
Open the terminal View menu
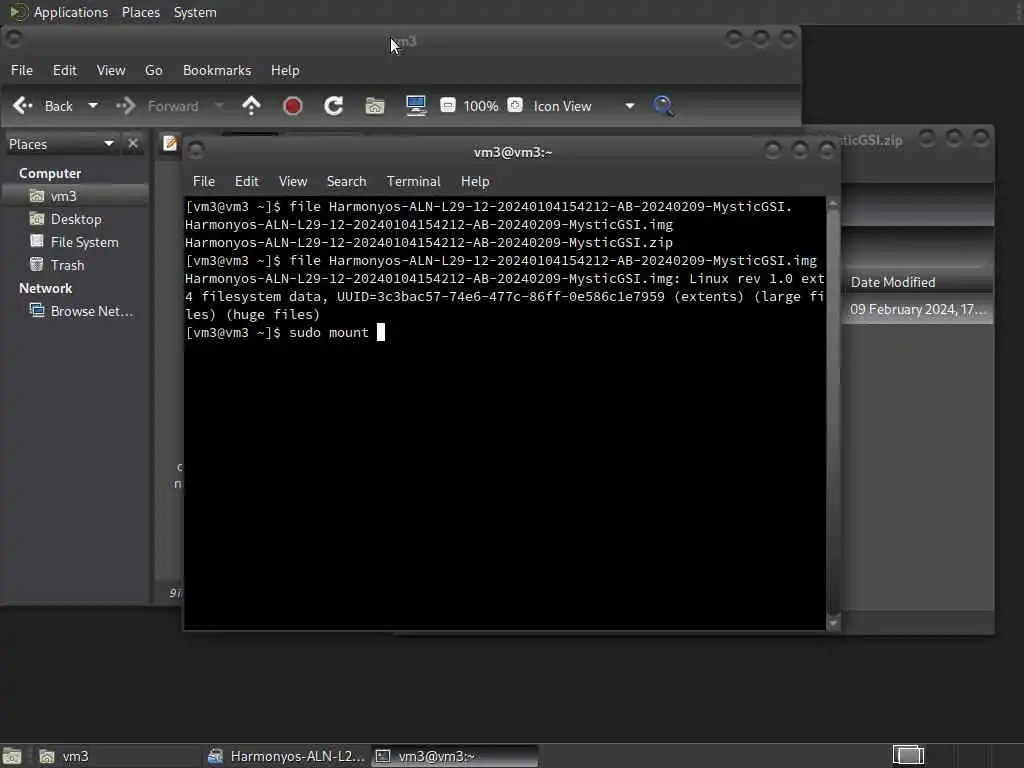coord(293,181)
